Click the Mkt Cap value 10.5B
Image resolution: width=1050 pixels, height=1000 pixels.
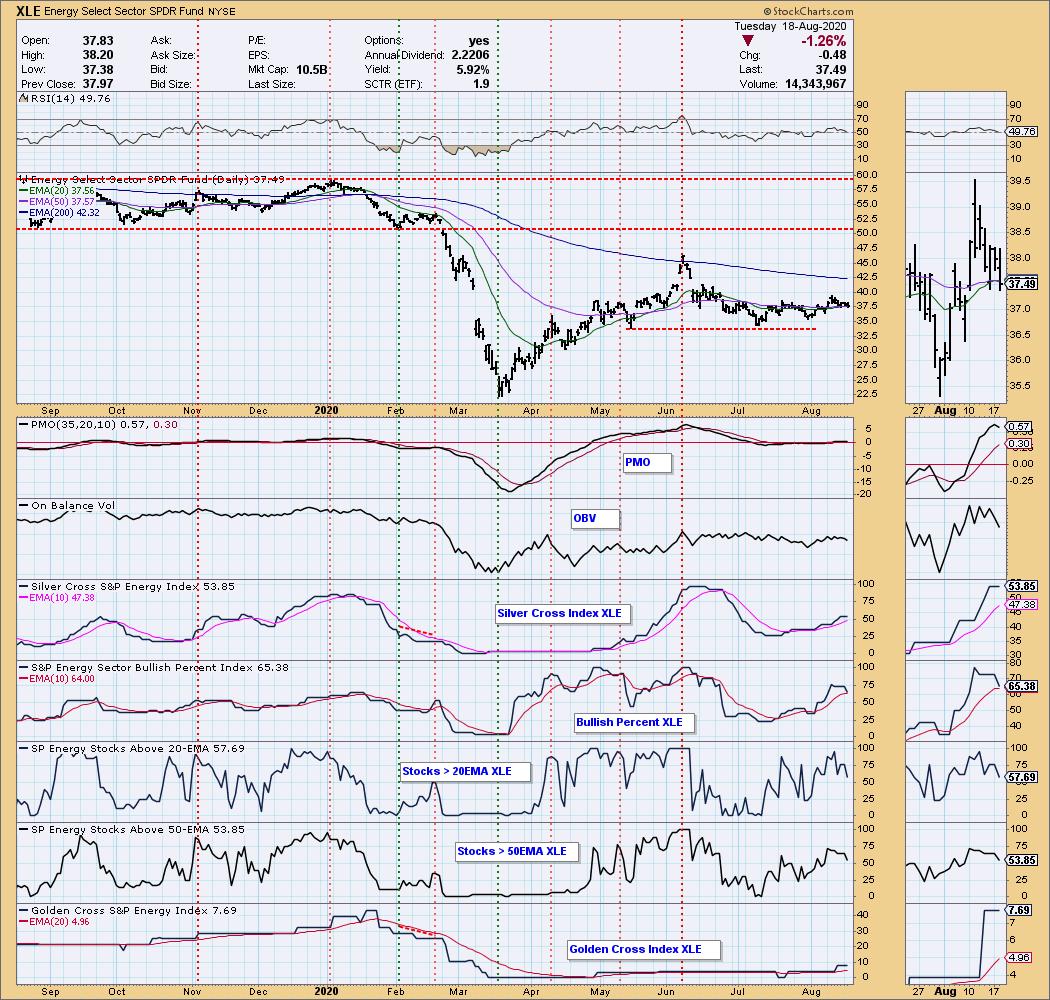click(x=311, y=70)
